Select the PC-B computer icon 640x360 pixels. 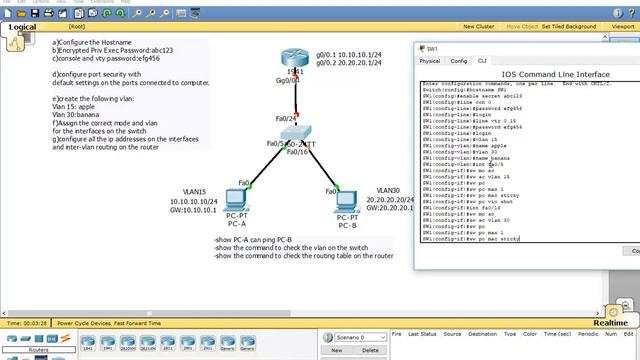(x=347, y=202)
